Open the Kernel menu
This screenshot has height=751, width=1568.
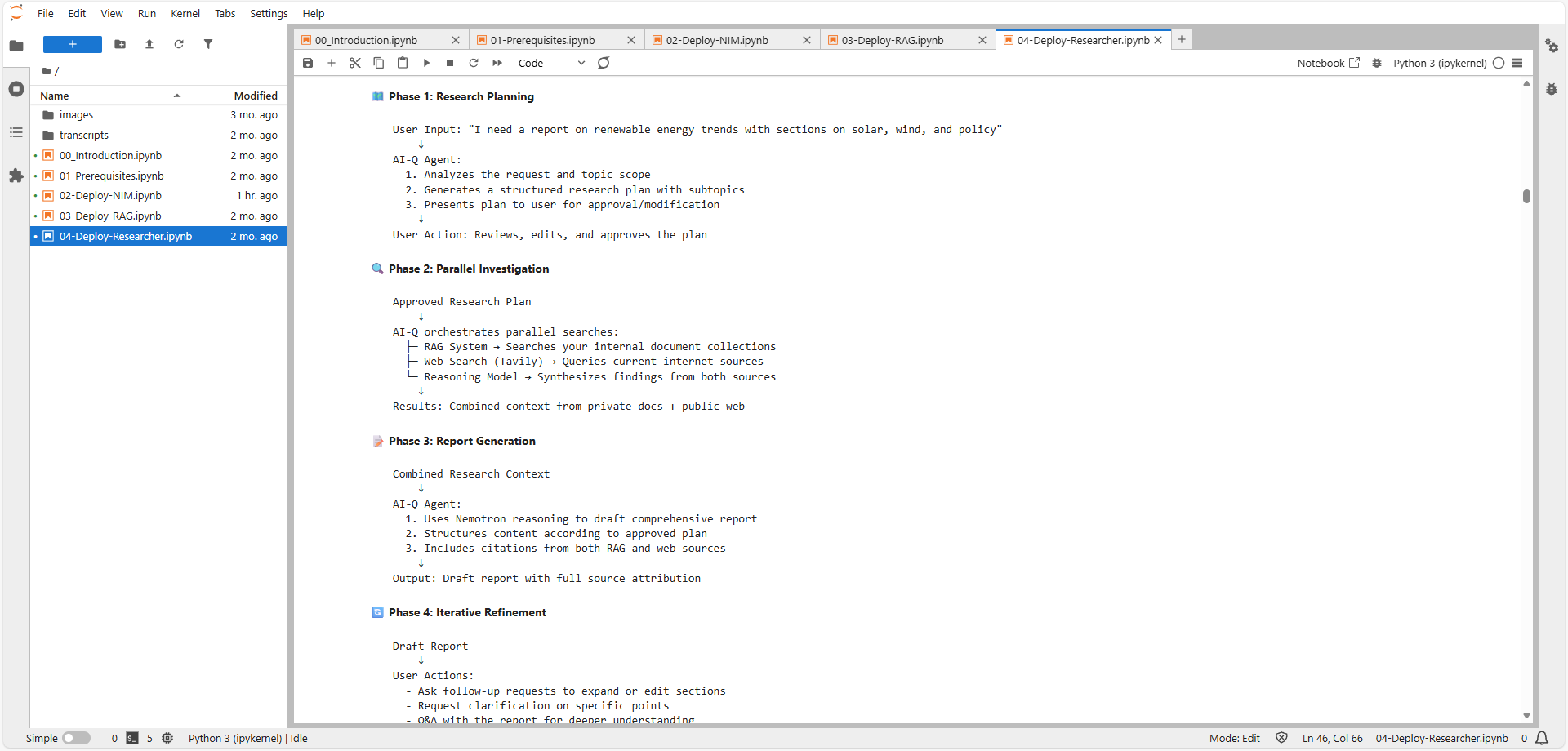click(185, 13)
